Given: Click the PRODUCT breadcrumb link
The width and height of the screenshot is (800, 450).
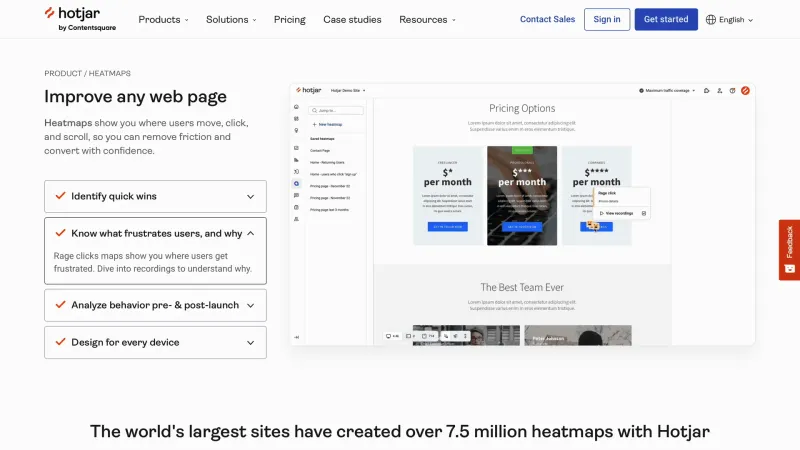Looking at the screenshot, I should click(63, 73).
